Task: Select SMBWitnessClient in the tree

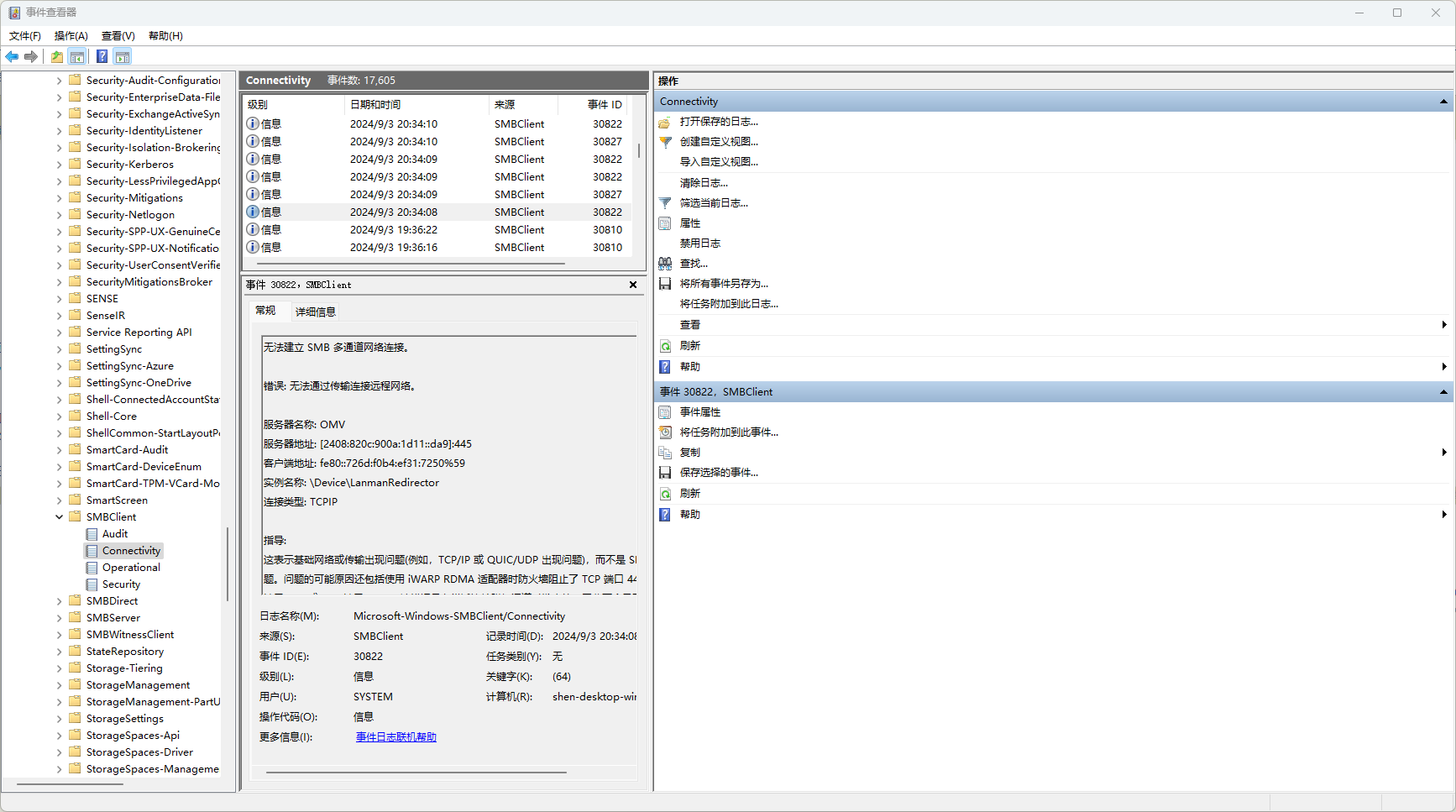Action: pyautogui.click(x=130, y=635)
